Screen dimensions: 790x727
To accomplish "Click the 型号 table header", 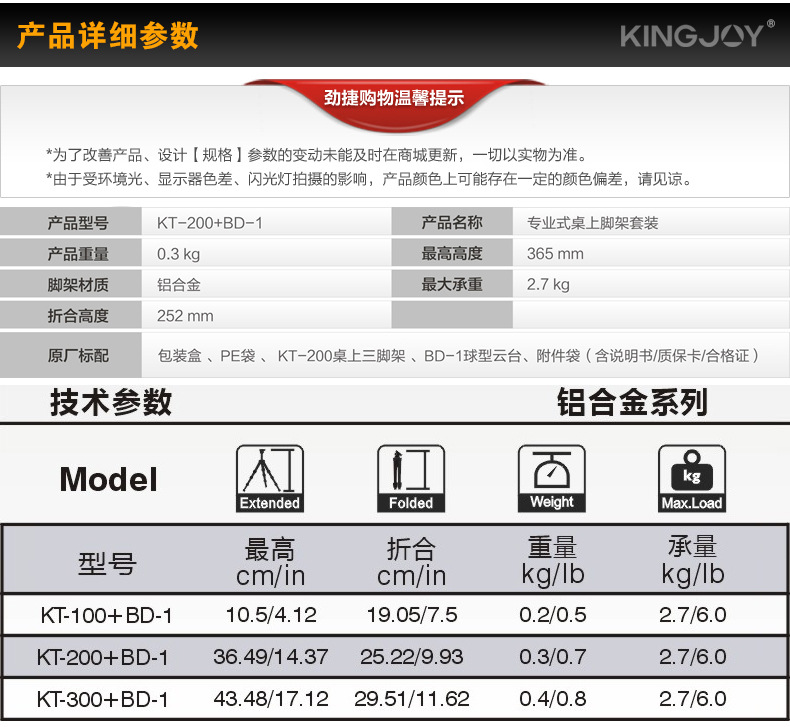I will (107, 563).
